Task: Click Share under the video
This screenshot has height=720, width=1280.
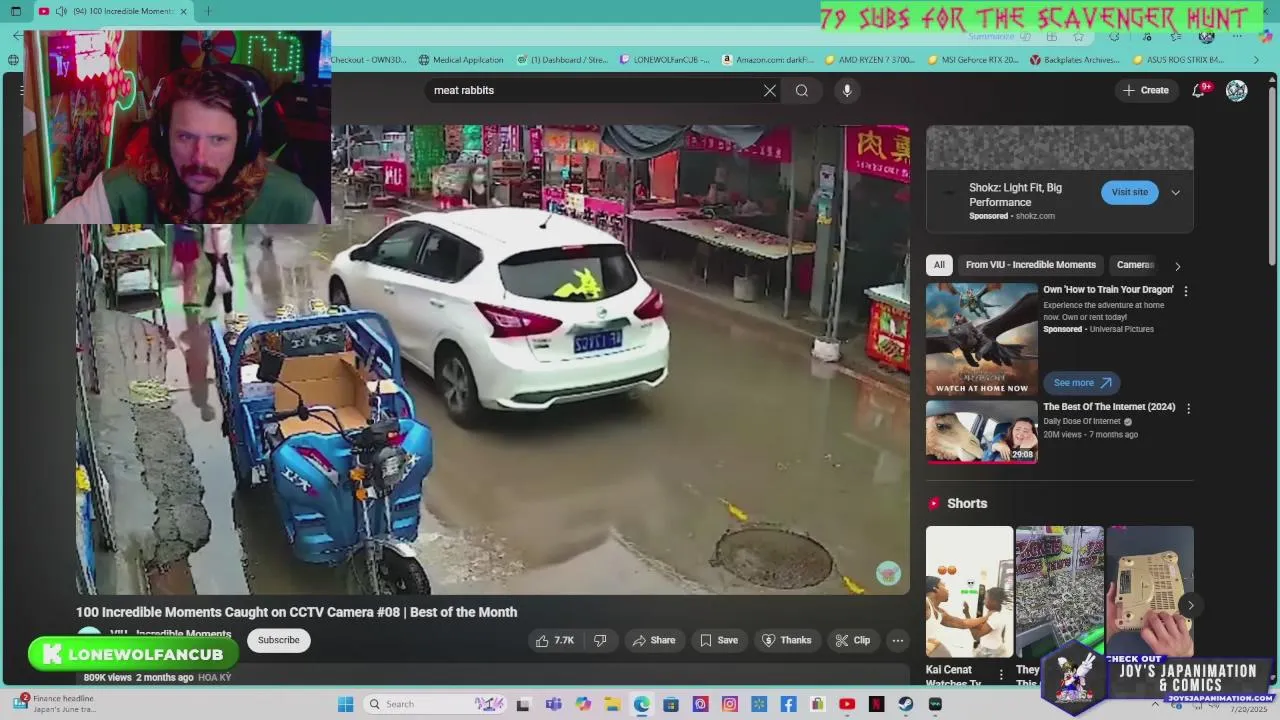Action: [x=653, y=640]
